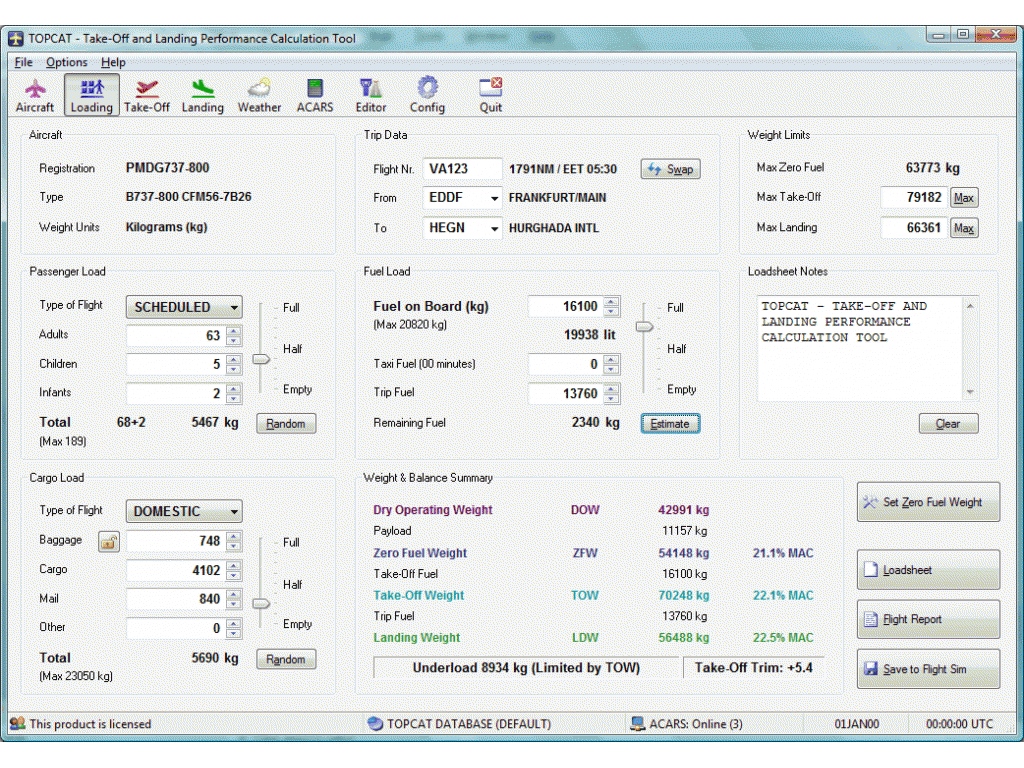The width and height of the screenshot is (1024, 768).
Task: Increase Fuel on Board stepper
Action: coord(611,302)
